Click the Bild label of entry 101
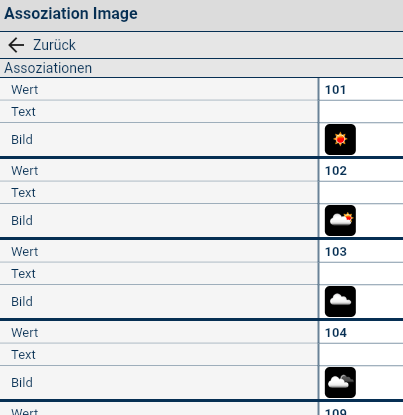 pyautogui.click(x=22, y=140)
